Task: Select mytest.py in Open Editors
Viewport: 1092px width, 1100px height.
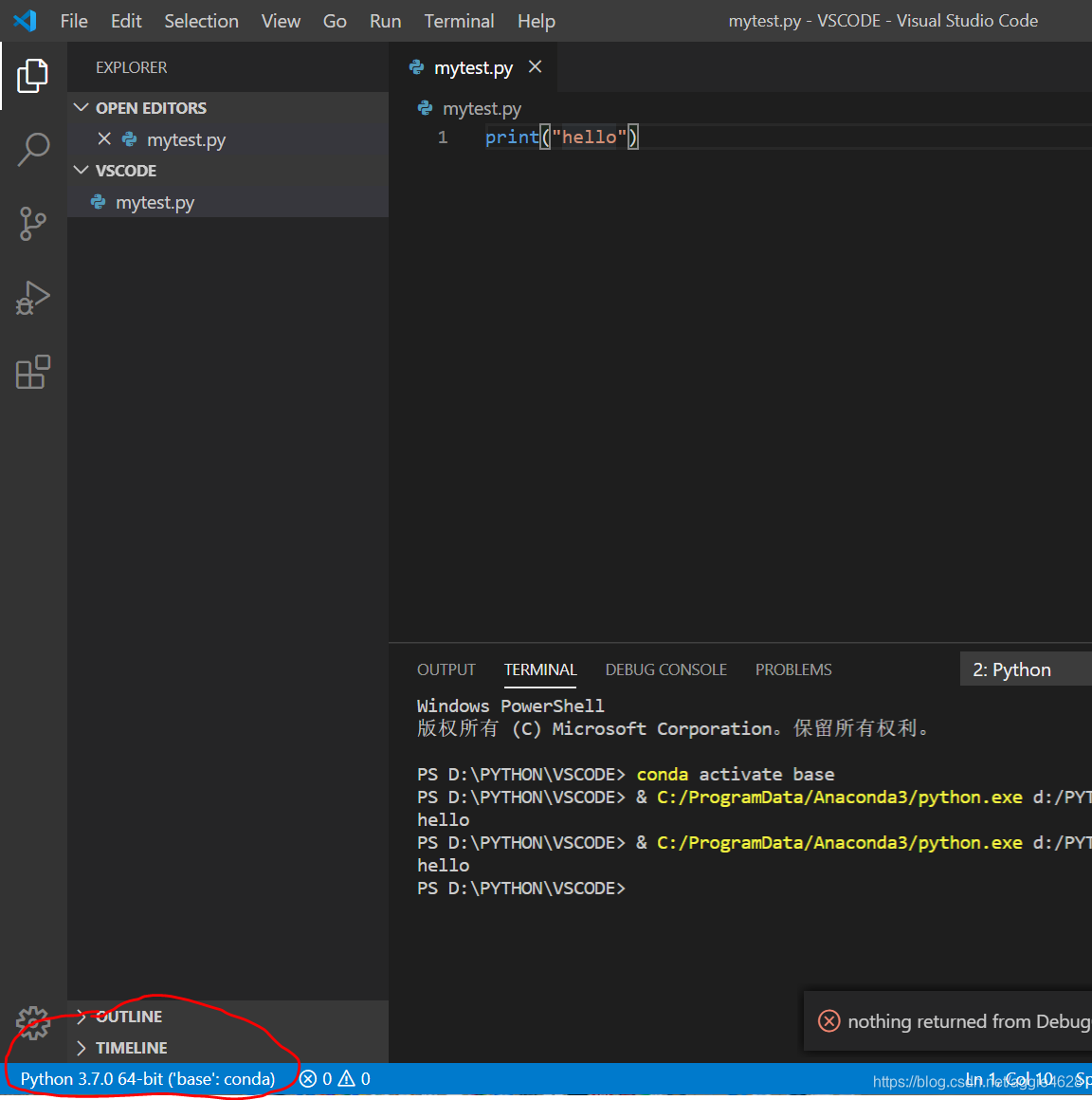Action: tap(227, 138)
